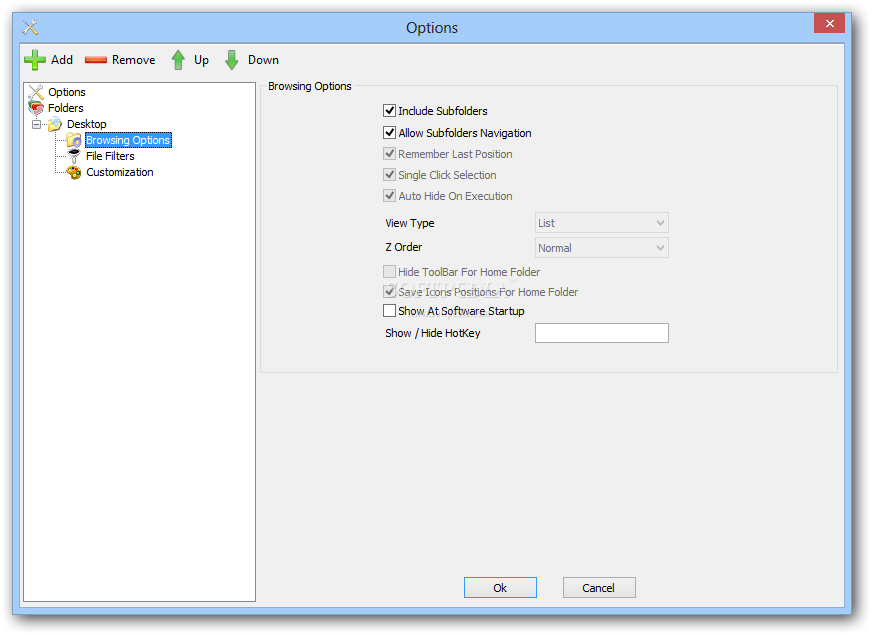Click the green Up arrow icon
872x635 pixels.
[178, 60]
